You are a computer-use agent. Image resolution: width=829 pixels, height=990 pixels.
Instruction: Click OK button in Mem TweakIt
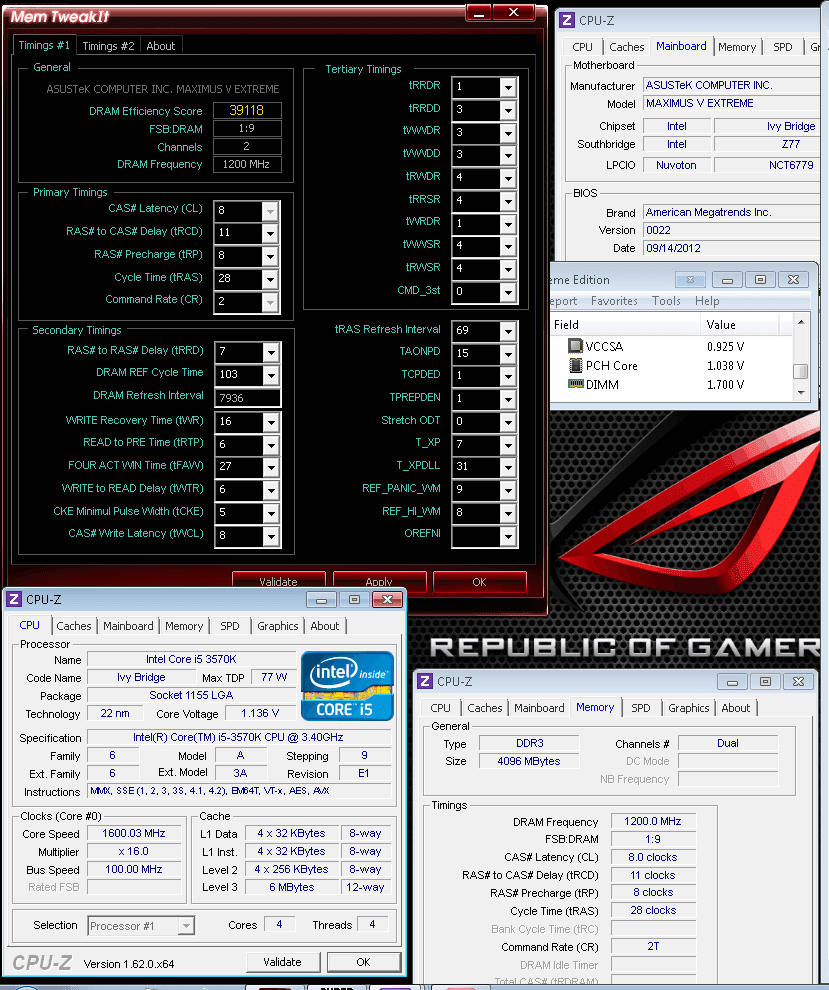[479, 581]
